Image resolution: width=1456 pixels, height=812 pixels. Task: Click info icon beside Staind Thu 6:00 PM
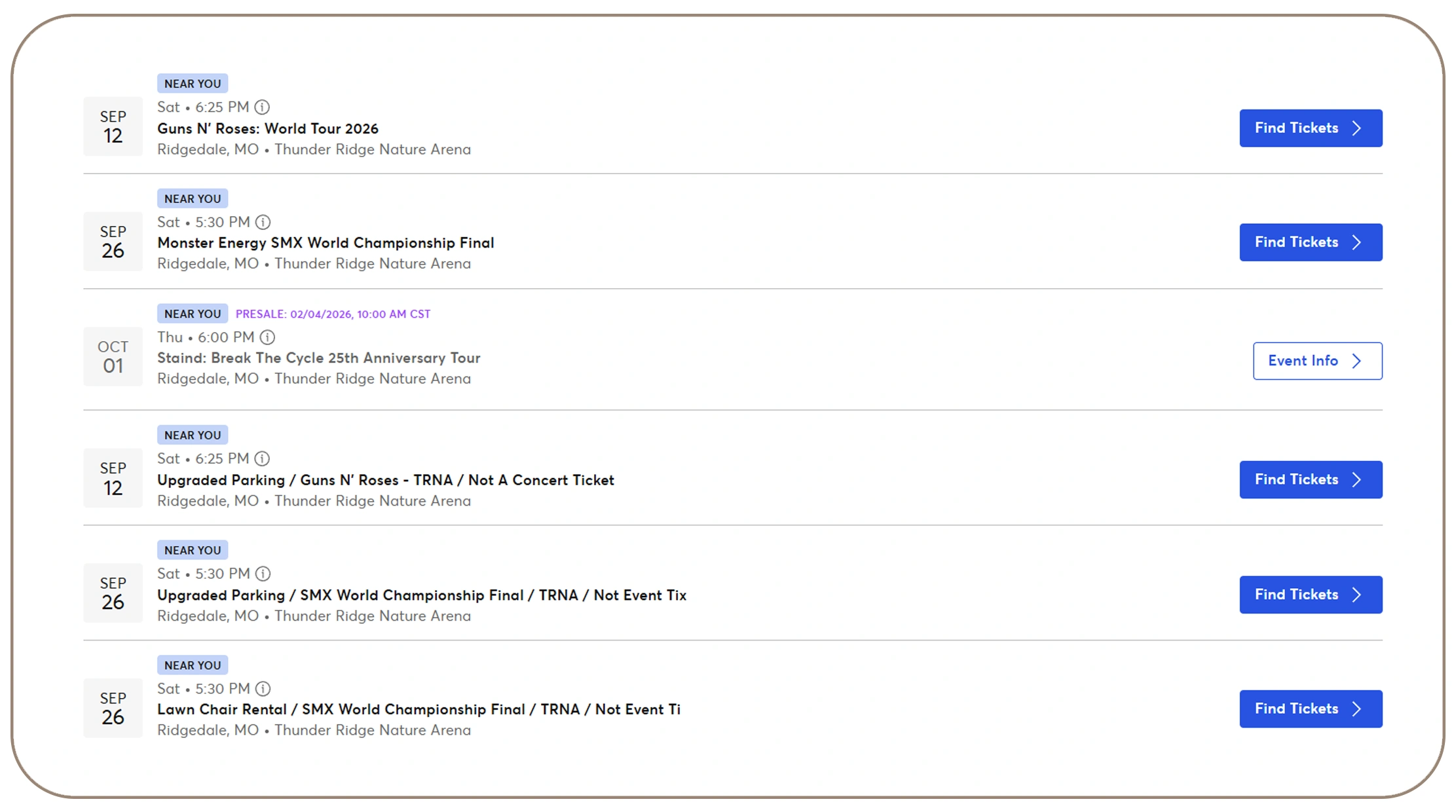click(x=267, y=337)
